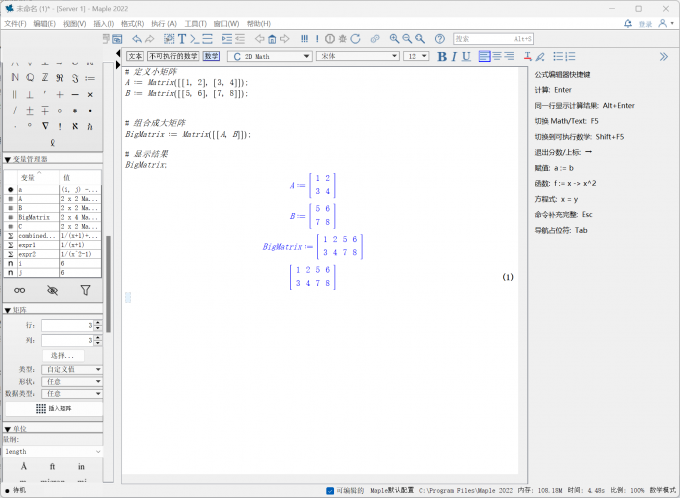Execute entire worksheet (!!! icon)
680x498 pixels.
click(x=304, y=39)
